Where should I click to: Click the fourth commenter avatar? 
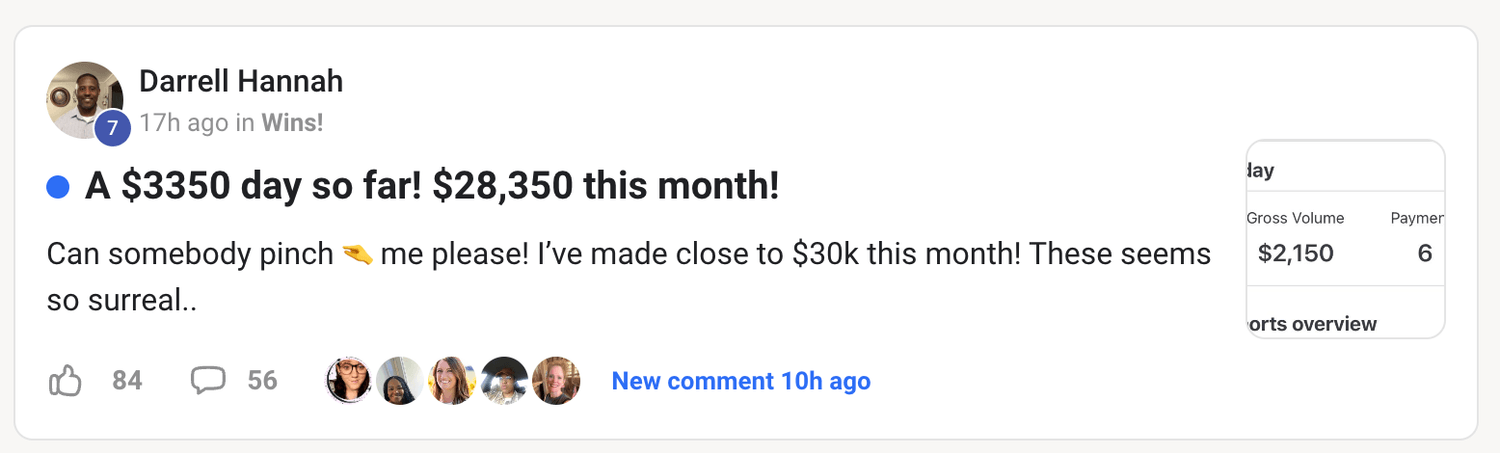pos(504,381)
